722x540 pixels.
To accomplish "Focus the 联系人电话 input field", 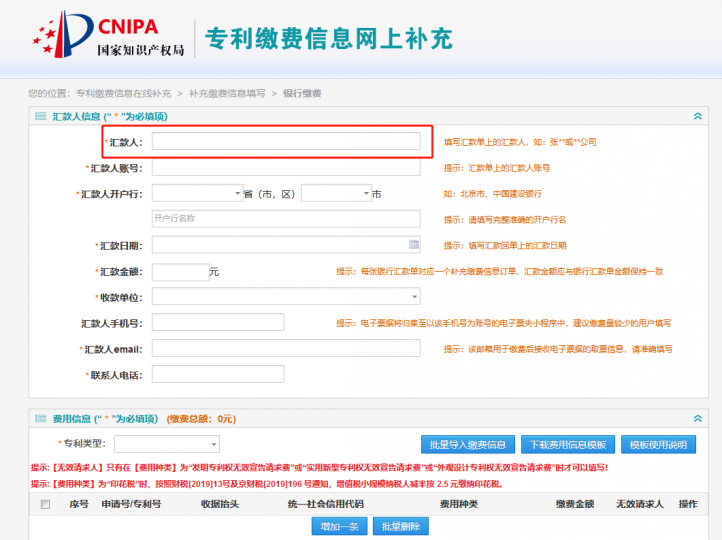I will click(218, 374).
